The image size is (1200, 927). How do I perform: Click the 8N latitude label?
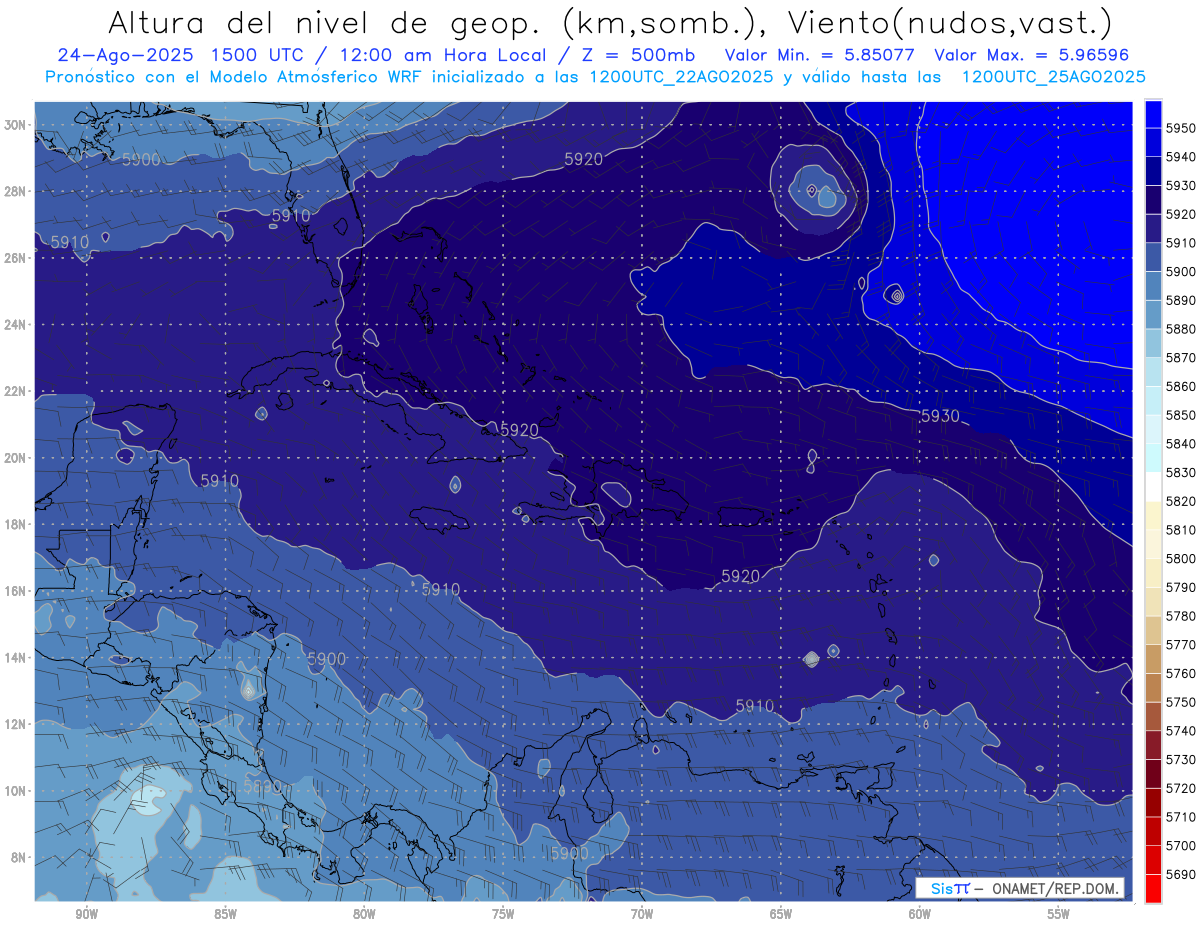(17, 858)
